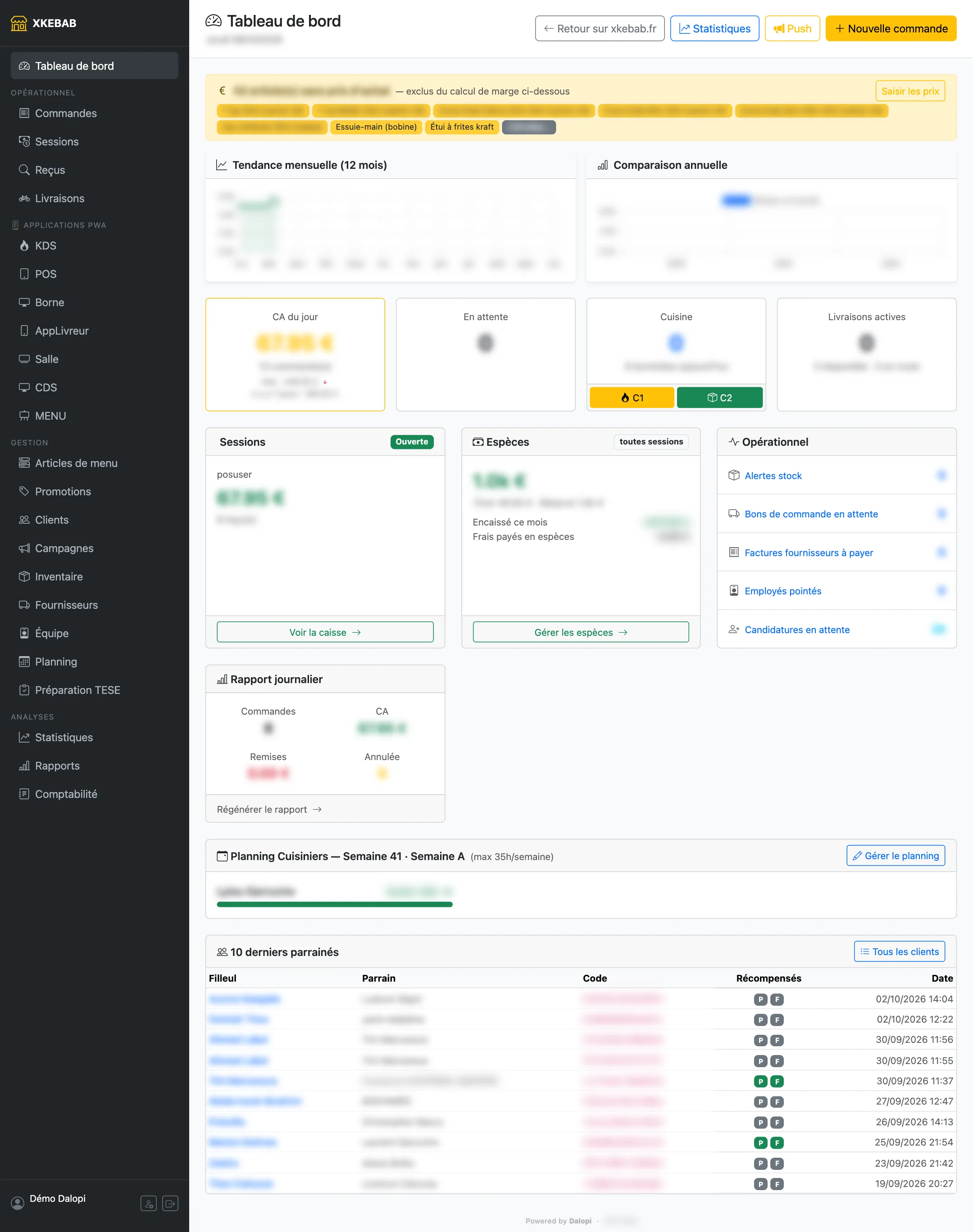The width and height of the screenshot is (973, 1232).
Task: Open kitchen C2 button
Action: 719,397
